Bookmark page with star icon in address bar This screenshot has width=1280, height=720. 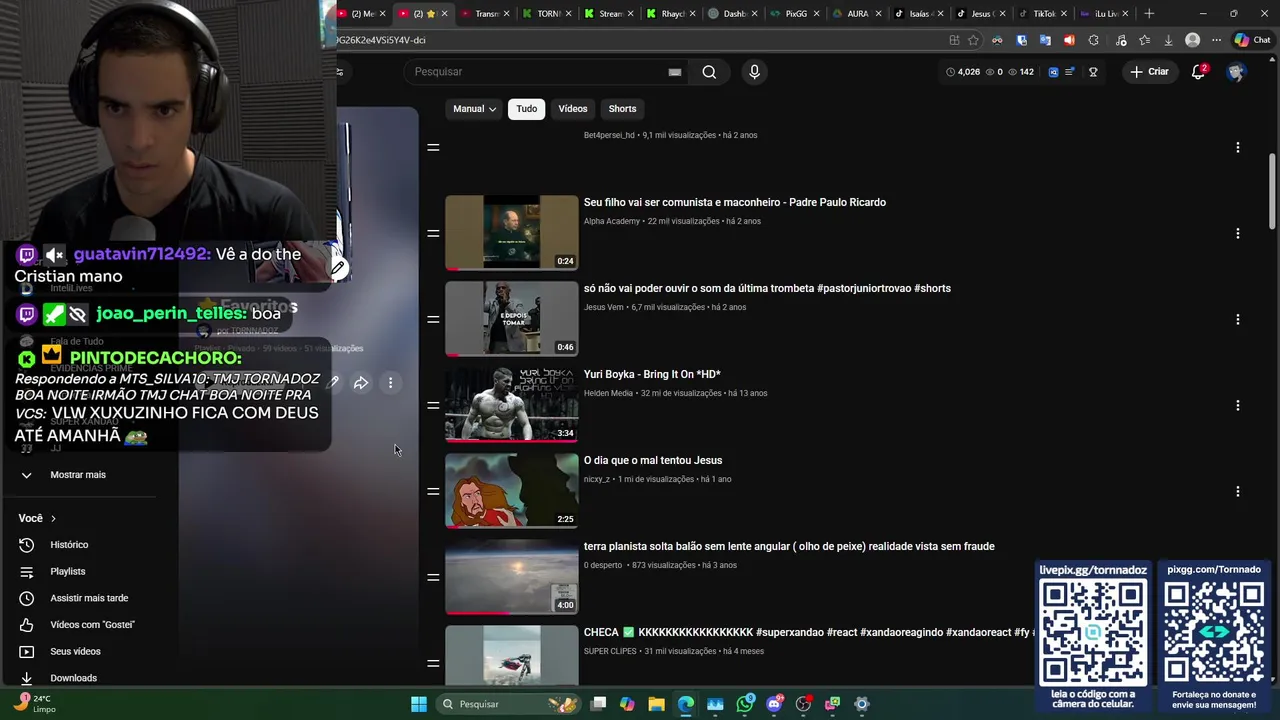[973, 40]
